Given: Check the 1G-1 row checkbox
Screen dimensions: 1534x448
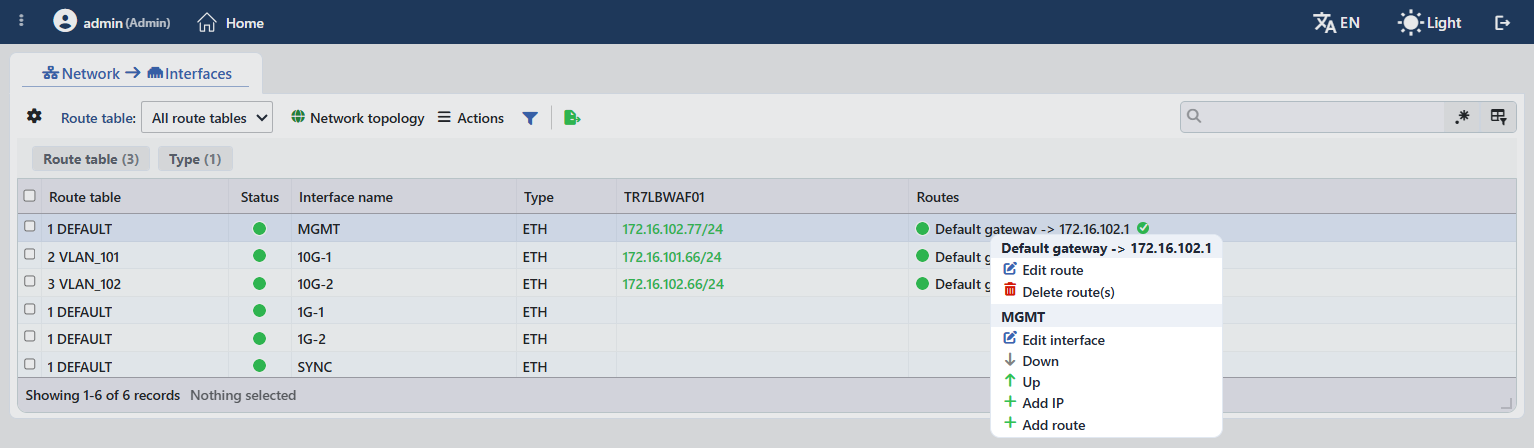Looking at the screenshot, I should 29,310.
